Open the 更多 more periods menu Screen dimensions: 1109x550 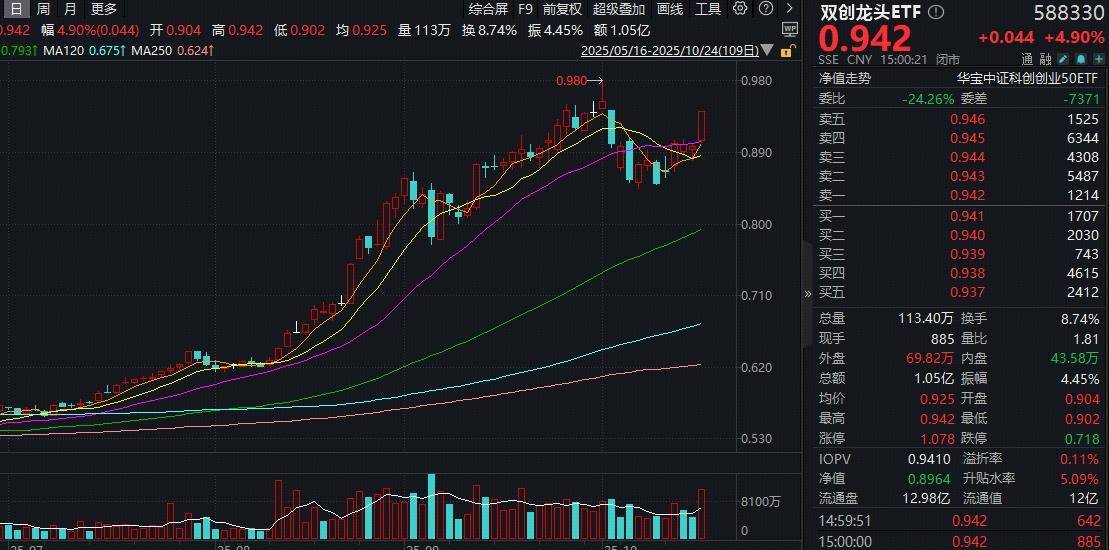[104, 9]
